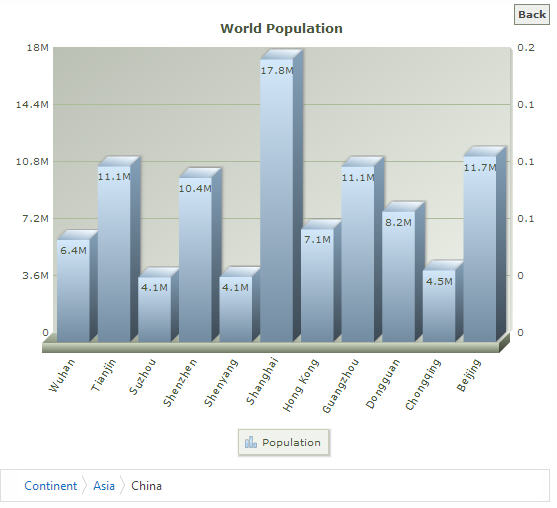557x508 pixels.
Task: Click the World Population chart title
Action: pos(281,28)
